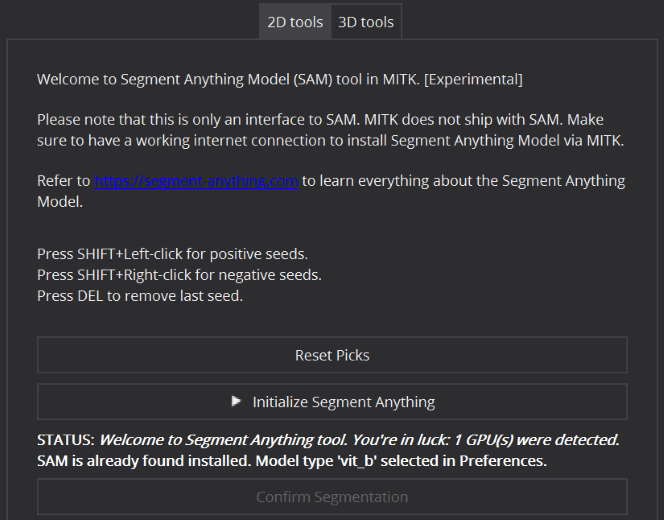Click the DEL to remove last seed line
The height and width of the screenshot is (520, 664).
[140, 296]
